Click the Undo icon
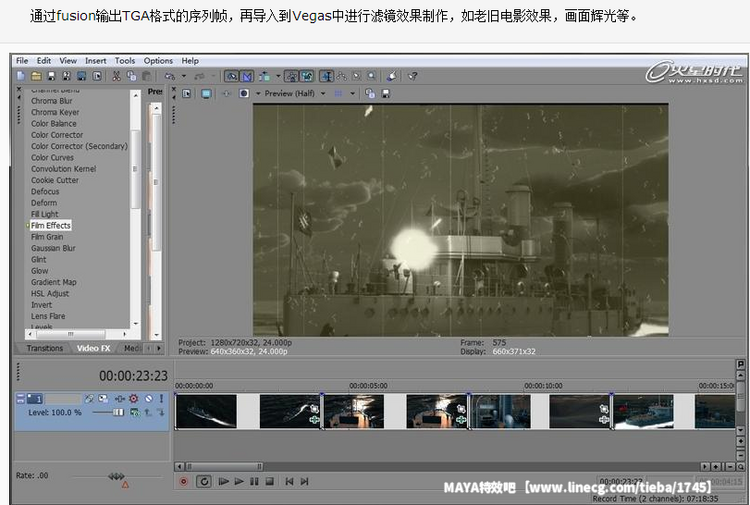 [169, 76]
